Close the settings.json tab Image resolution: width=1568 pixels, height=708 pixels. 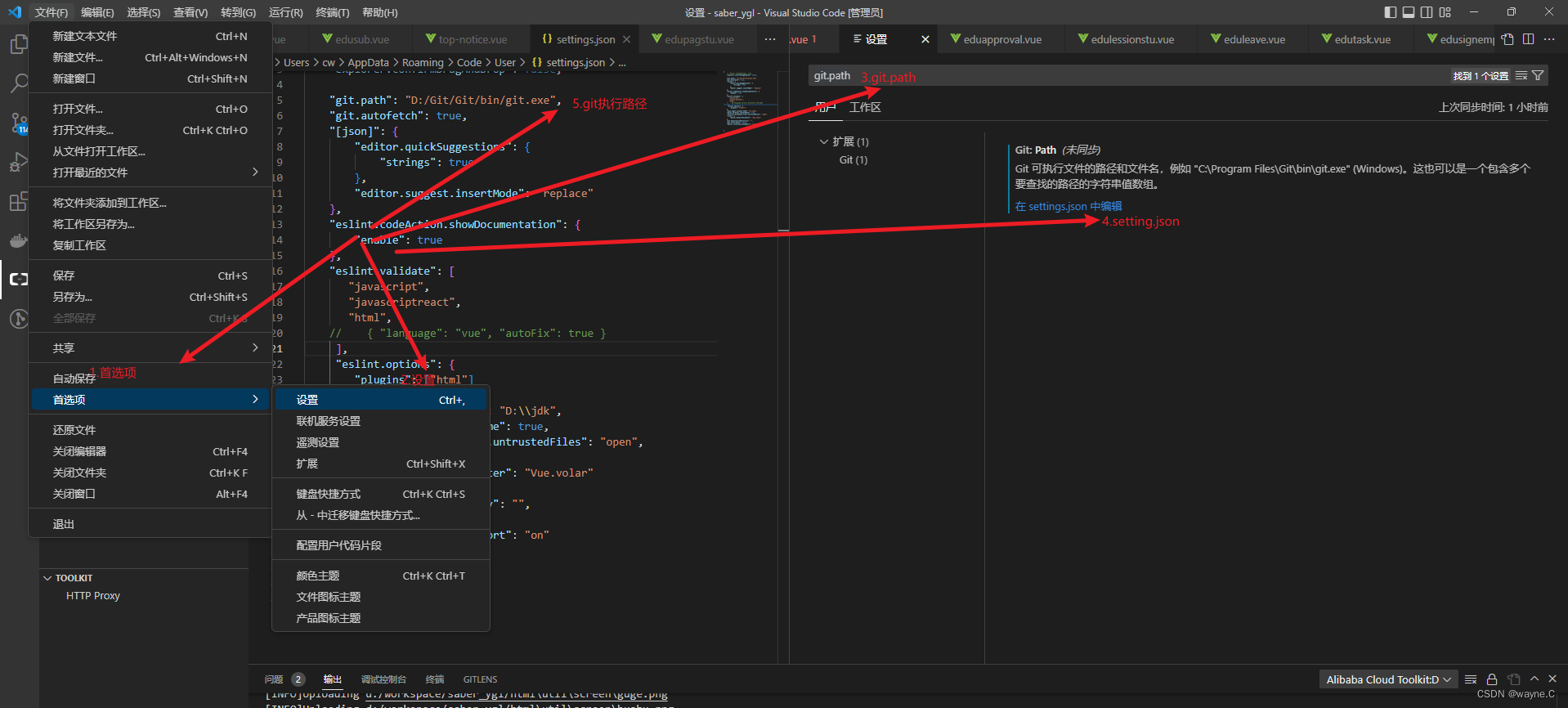pos(627,39)
